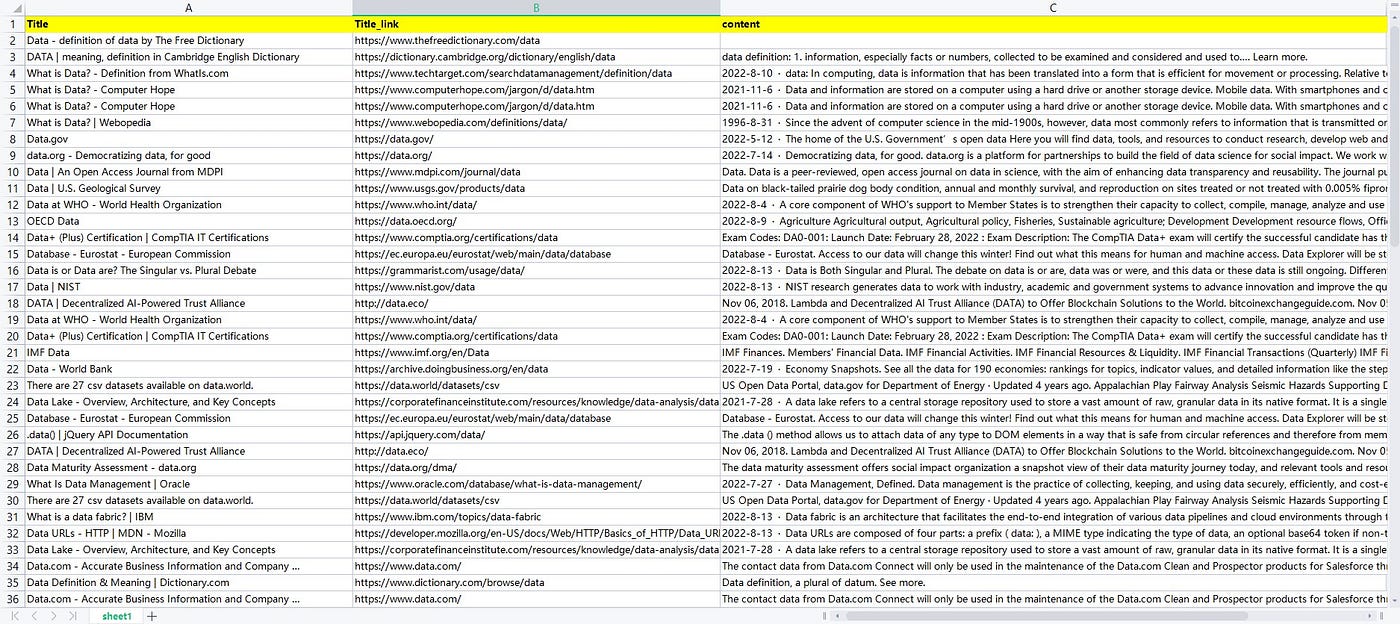Select 'What Is Data Management | Oracle' cell
This screenshot has height=624, width=1400.
[189, 484]
